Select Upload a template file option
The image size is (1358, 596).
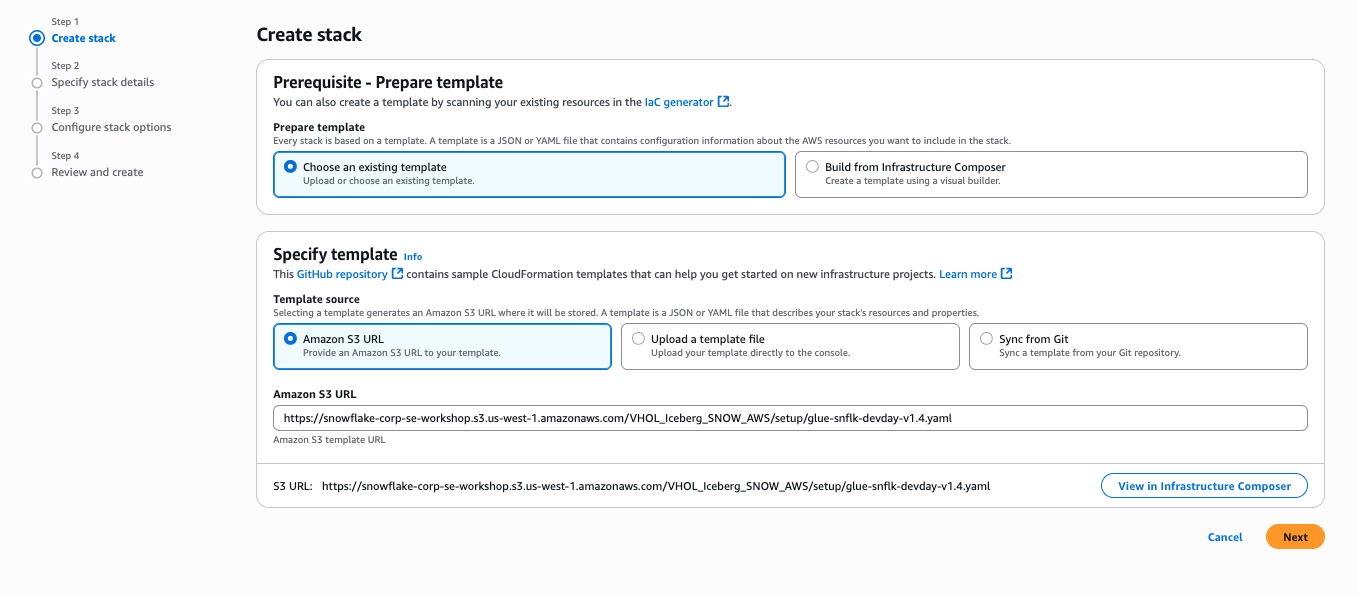tap(638, 339)
